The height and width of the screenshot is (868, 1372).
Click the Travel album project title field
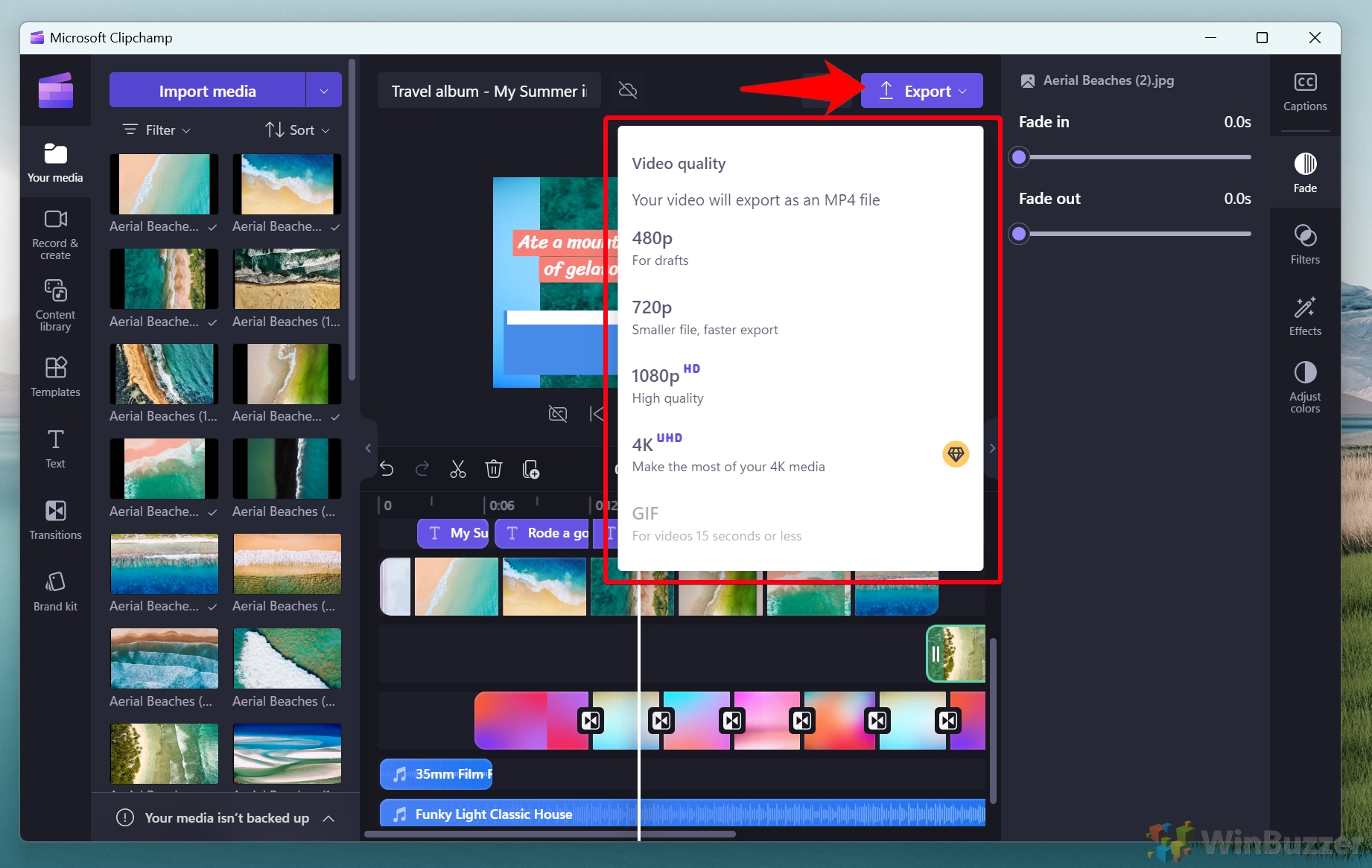coord(489,91)
